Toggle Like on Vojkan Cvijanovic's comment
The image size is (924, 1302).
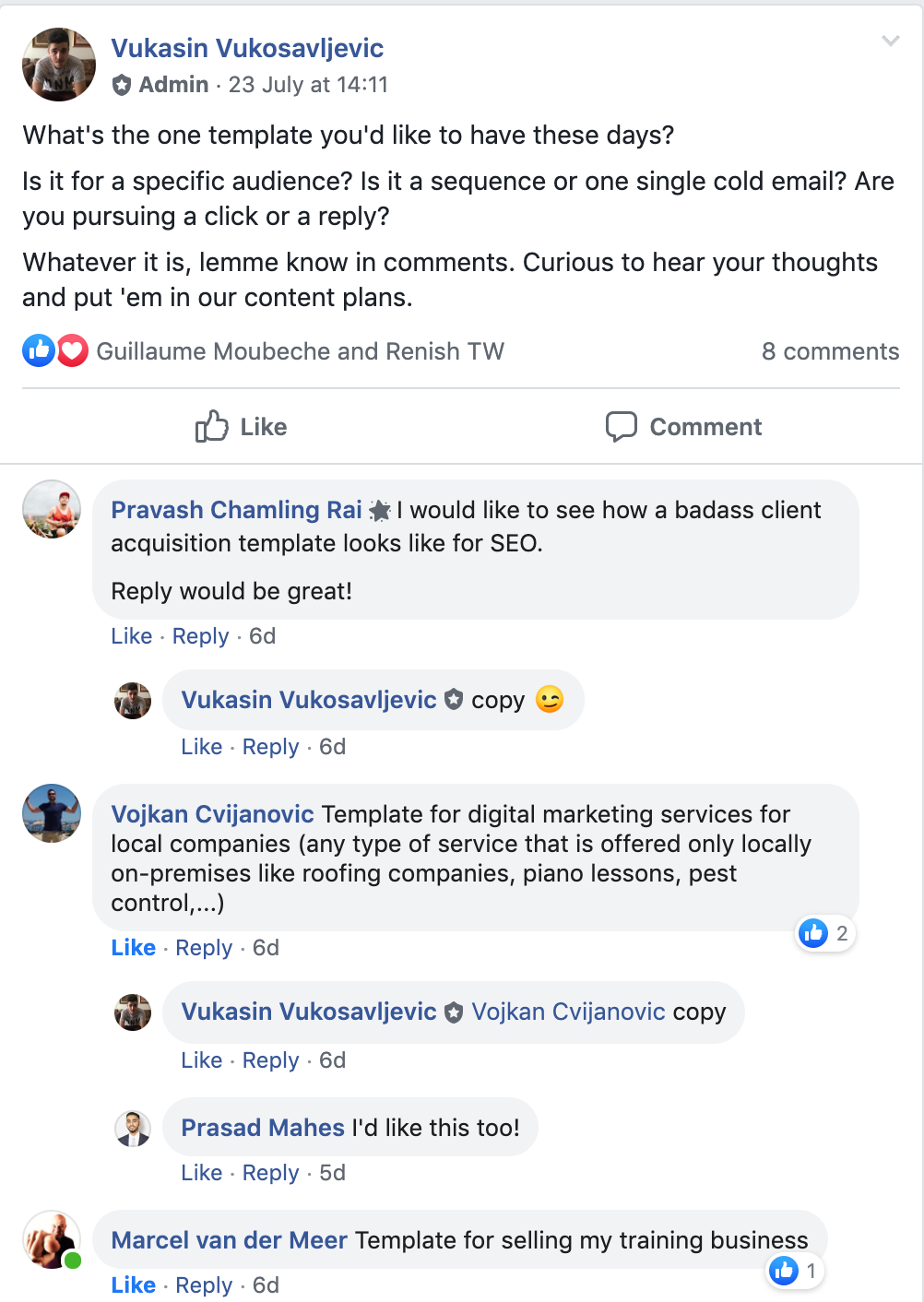tap(133, 948)
